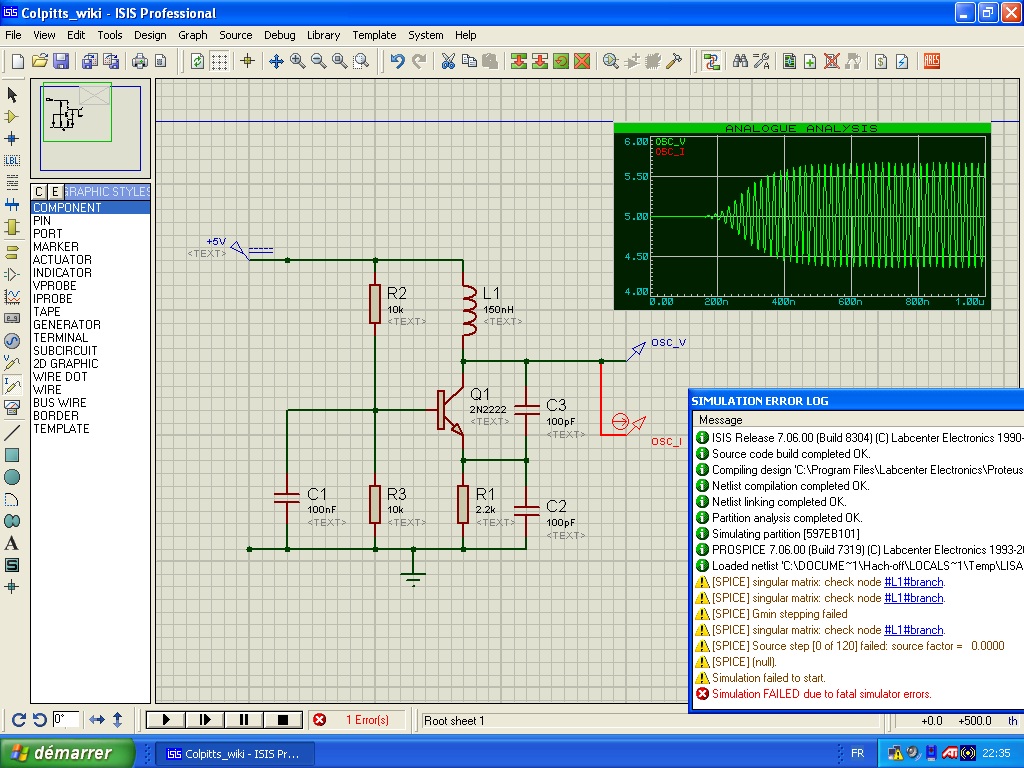1024x768 pixels.
Task: Toggle the wire autorouter button
Action: click(711, 61)
